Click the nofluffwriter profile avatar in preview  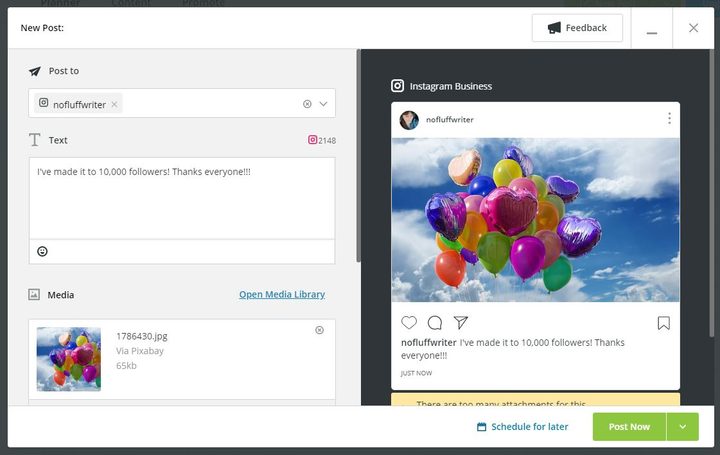[x=409, y=120]
